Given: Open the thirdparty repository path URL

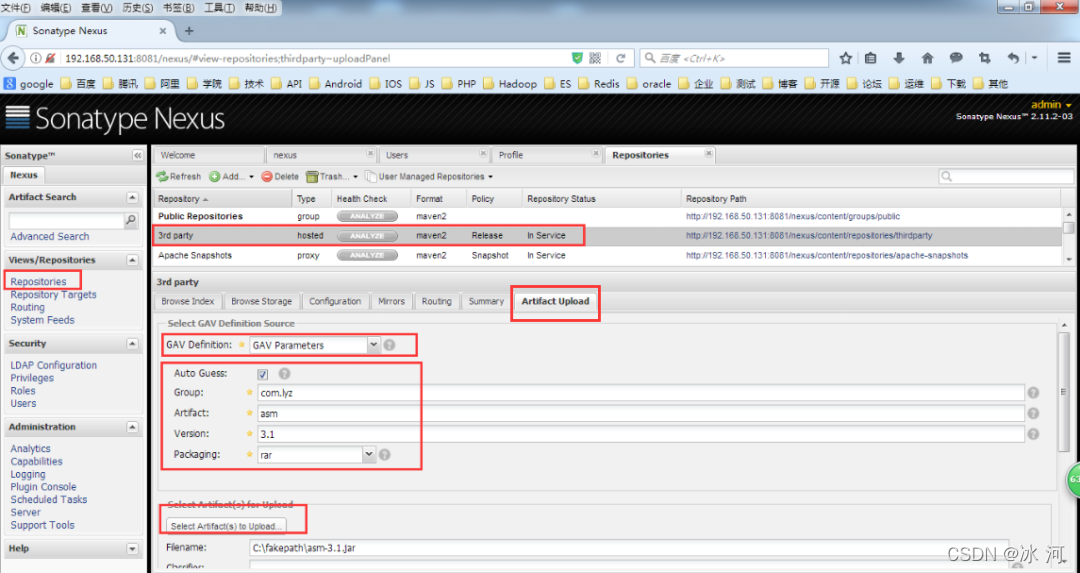Looking at the screenshot, I should tap(809, 236).
